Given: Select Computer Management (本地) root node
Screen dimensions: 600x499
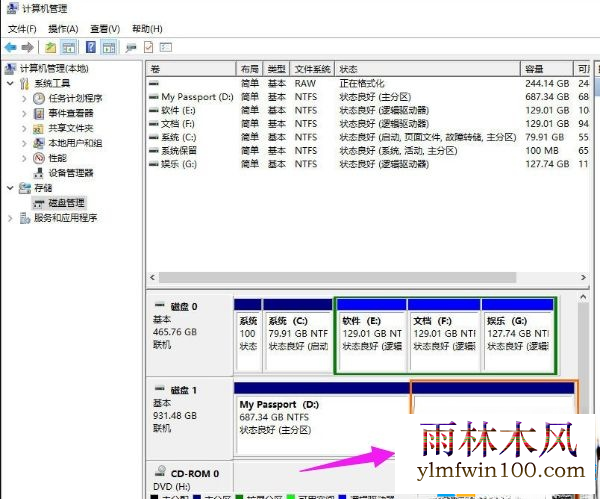Looking at the screenshot, I should [54, 68].
